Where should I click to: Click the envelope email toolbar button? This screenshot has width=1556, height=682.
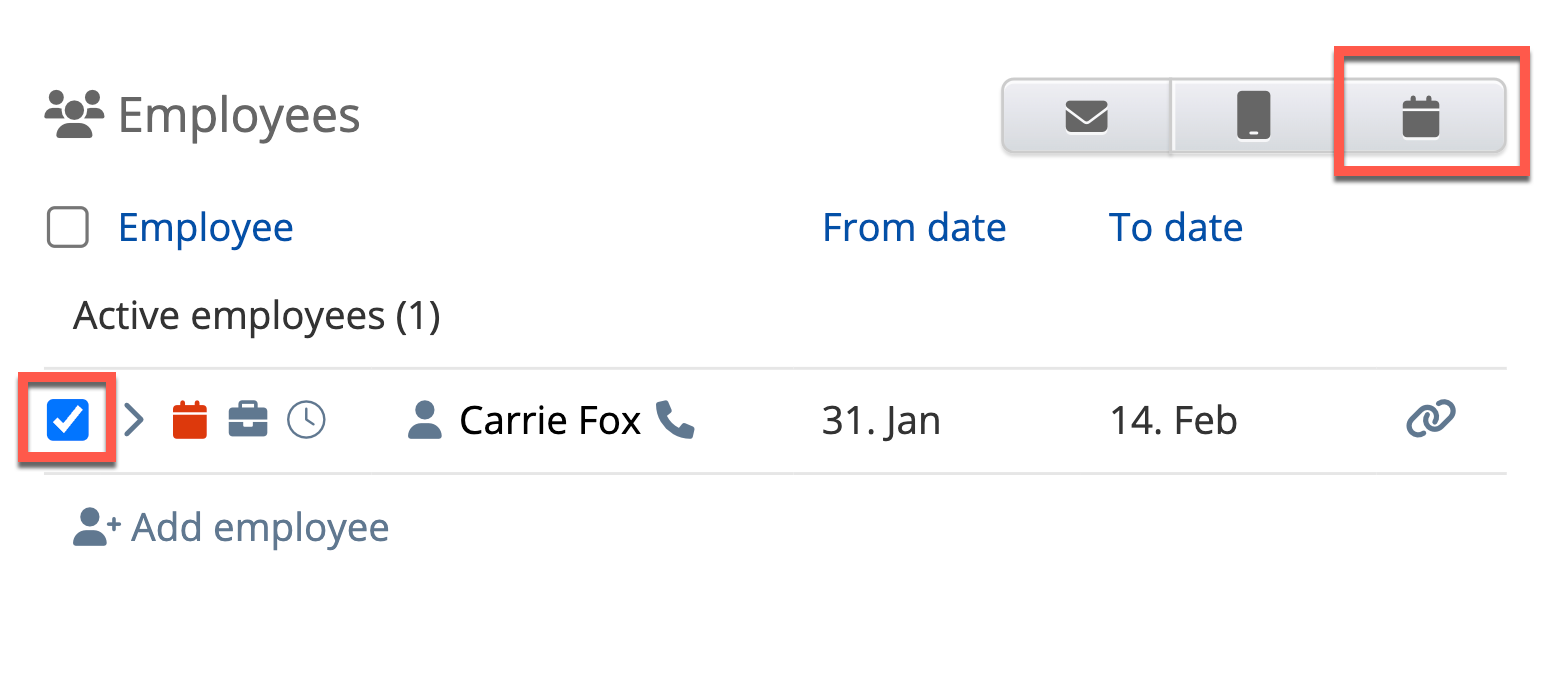point(1086,117)
